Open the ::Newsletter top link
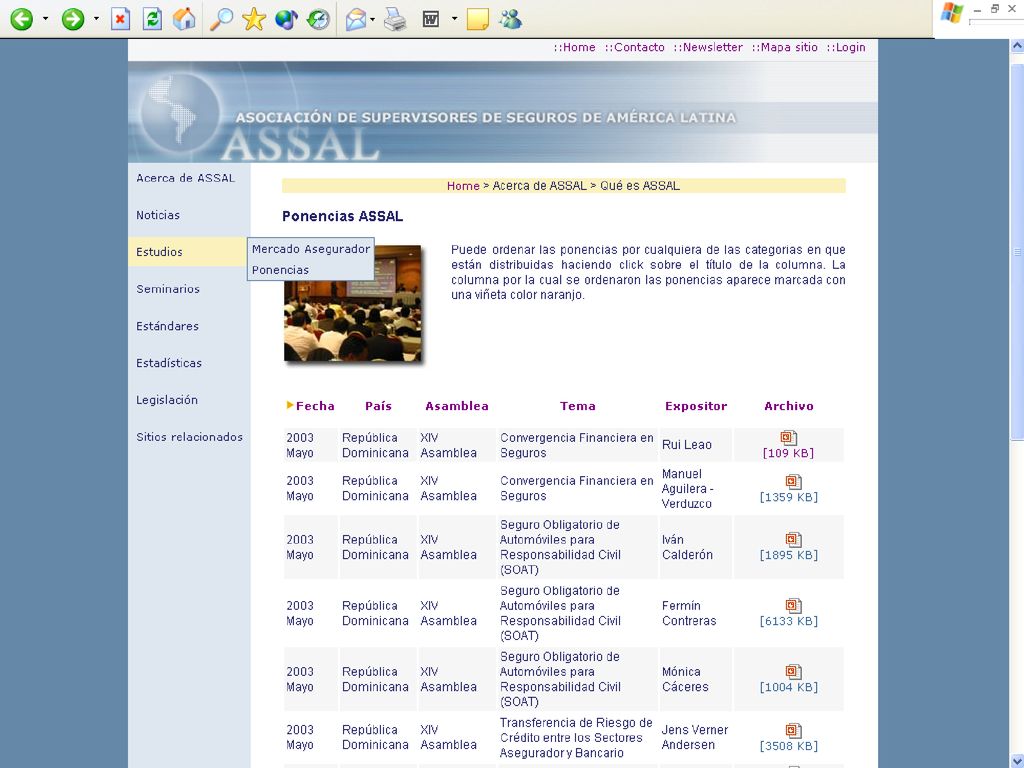Screen dimensions: 1024x768 708,47
